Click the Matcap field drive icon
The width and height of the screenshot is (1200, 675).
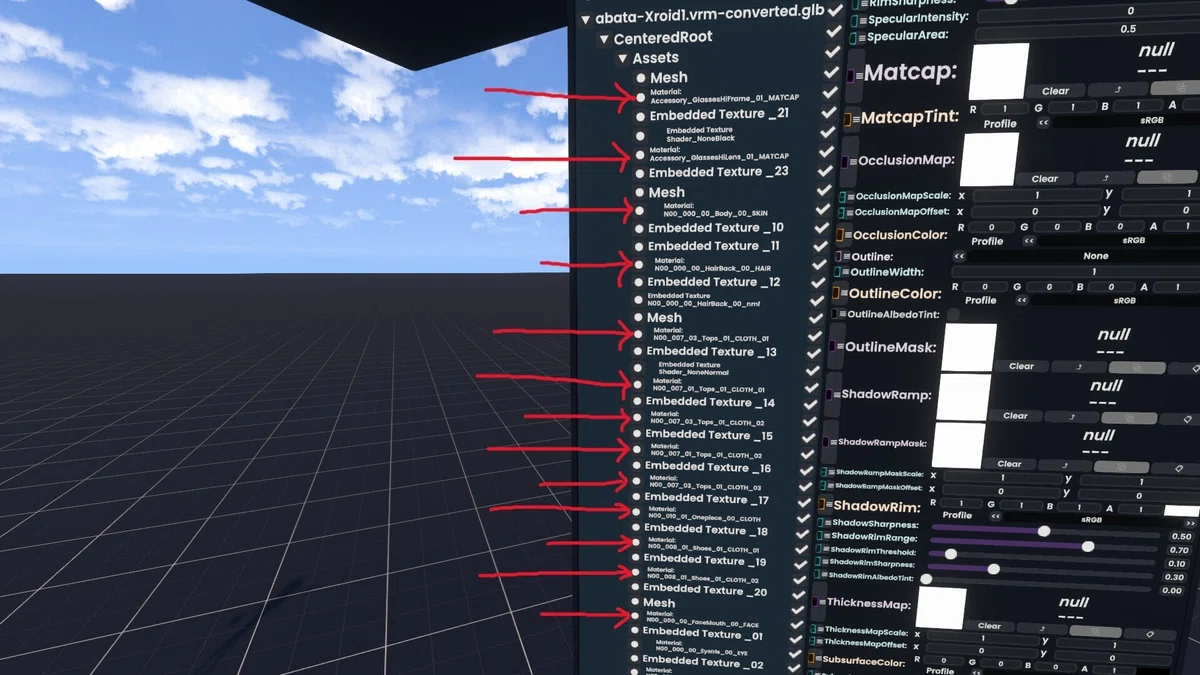tap(852, 75)
